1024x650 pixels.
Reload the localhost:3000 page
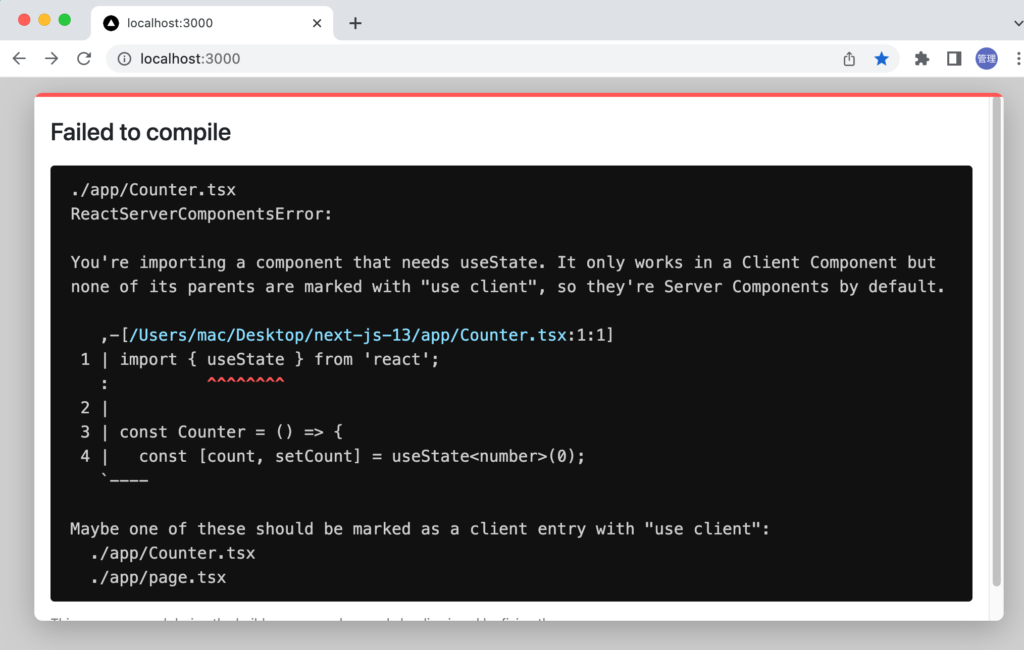(x=84, y=58)
